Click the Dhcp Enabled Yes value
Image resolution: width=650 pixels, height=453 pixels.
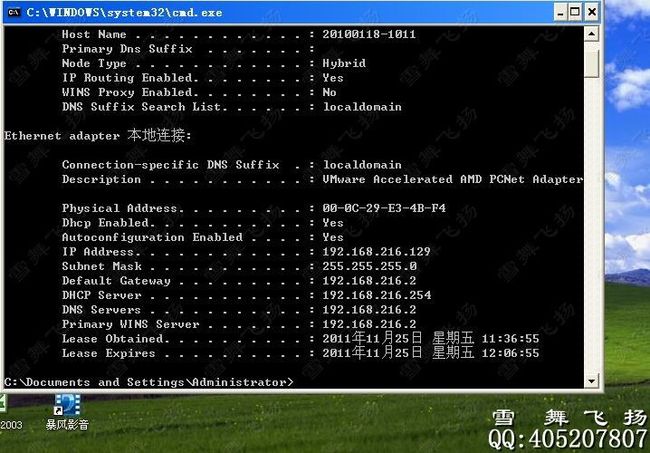point(333,223)
